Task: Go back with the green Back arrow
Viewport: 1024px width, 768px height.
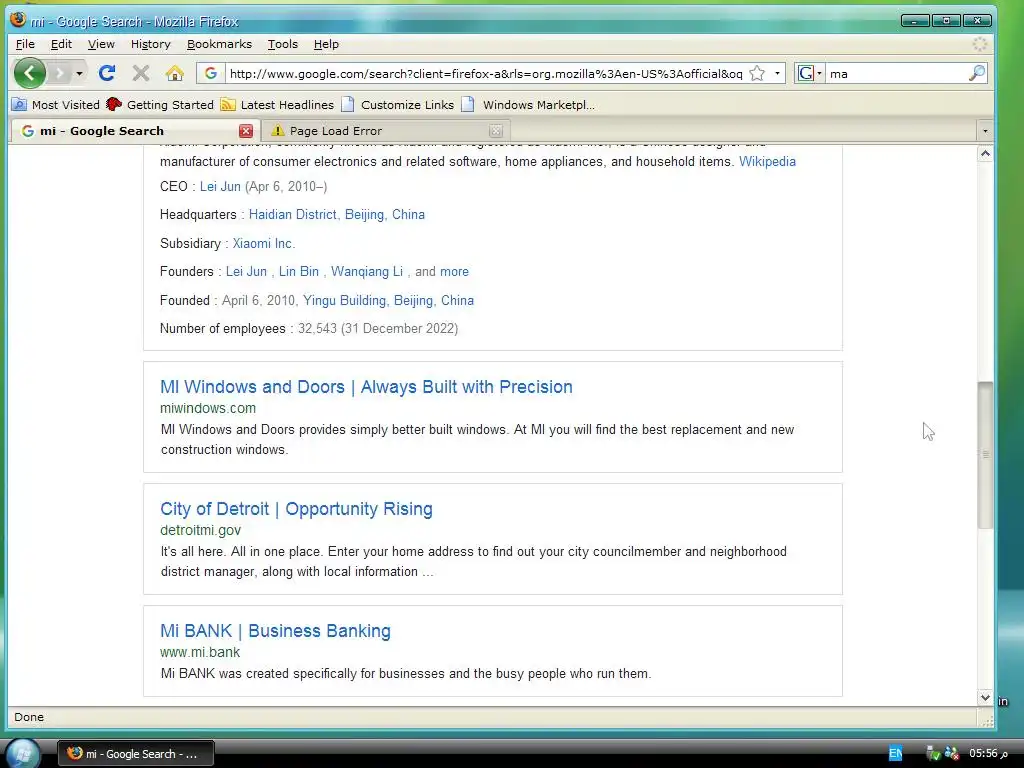Action: [29, 73]
